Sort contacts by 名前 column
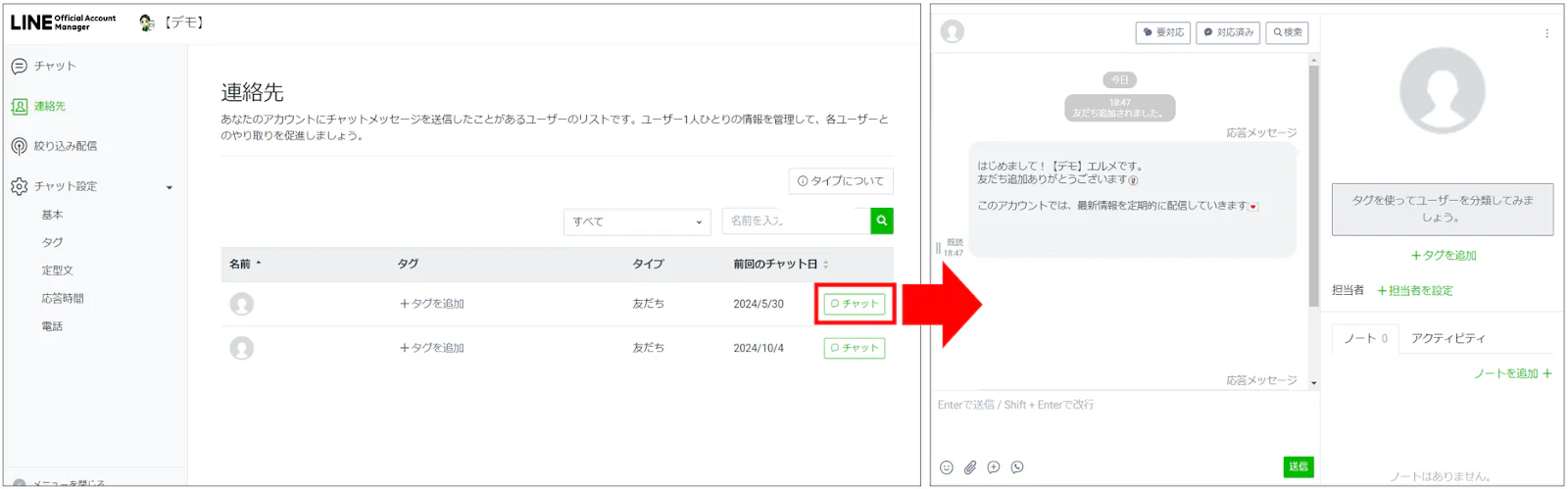Image resolution: width=1568 pixels, height=489 pixels. [x=245, y=264]
